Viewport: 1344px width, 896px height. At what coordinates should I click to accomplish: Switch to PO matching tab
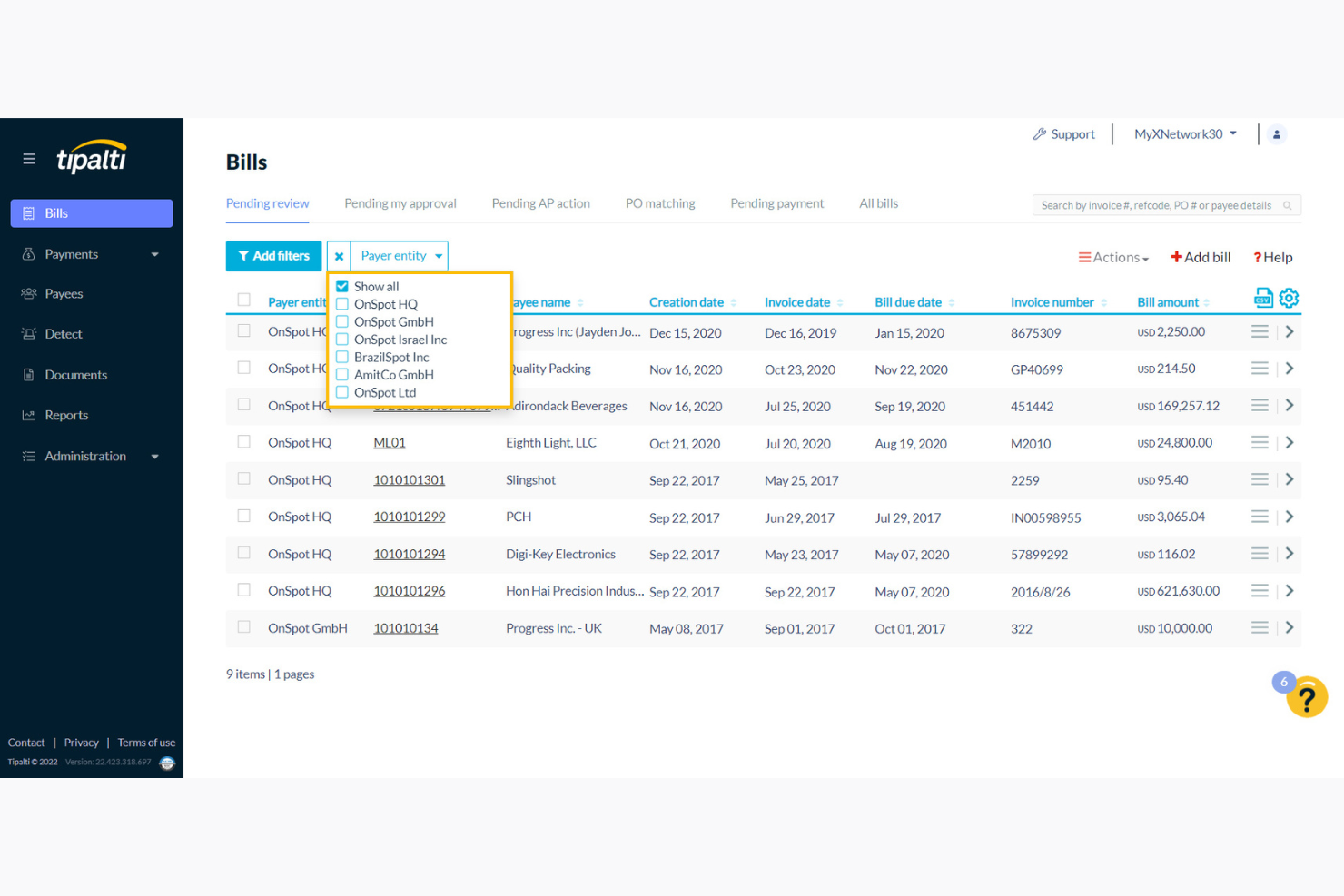(x=660, y=203)
